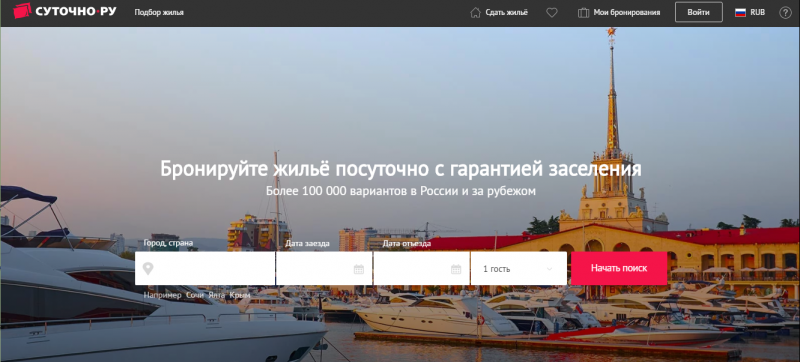Click the suitcase icon for Мои бронирования
Screen dimensions: 800x362
(x=583, y=13)
